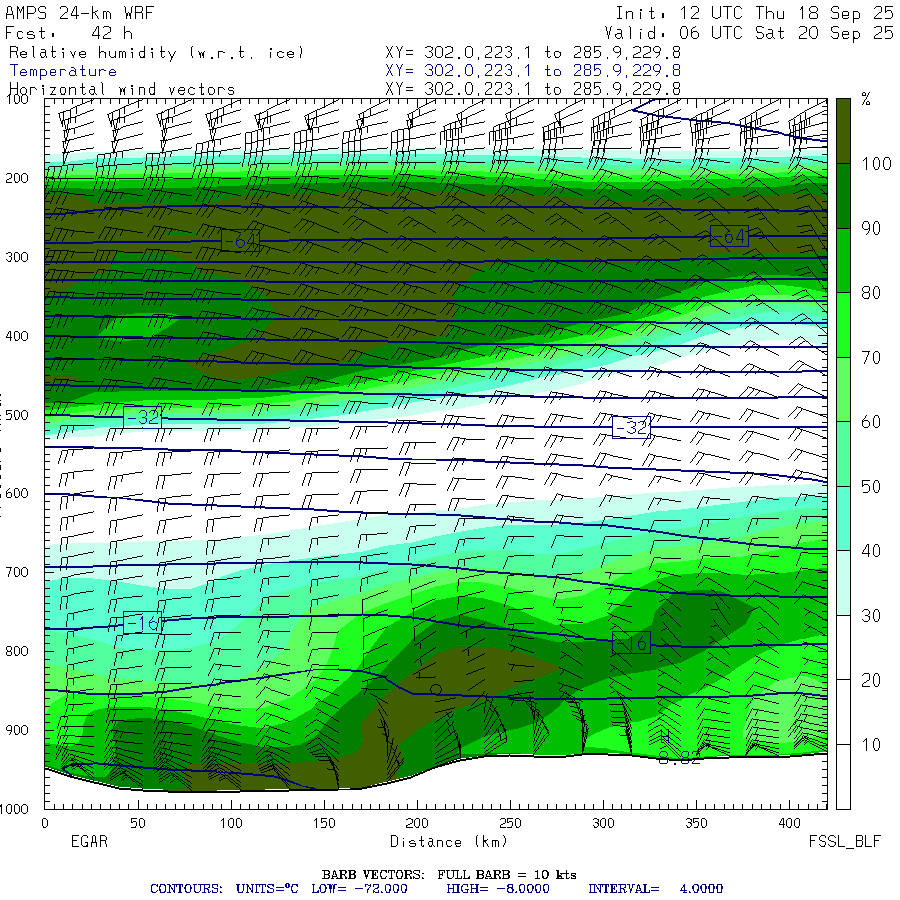900x900 pixels.
Task: Click the right '-64' temperature contour label
Action: point(729,236)
